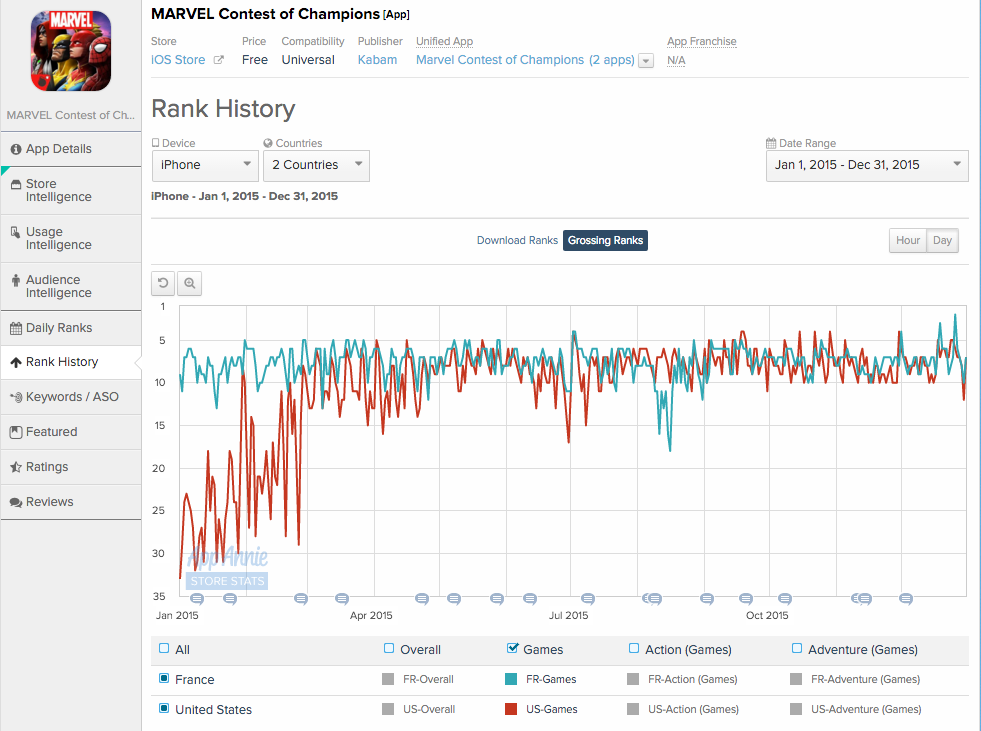Open the iPhone device dropdown
The image size is (981, 731).
(x=205, y=166)
